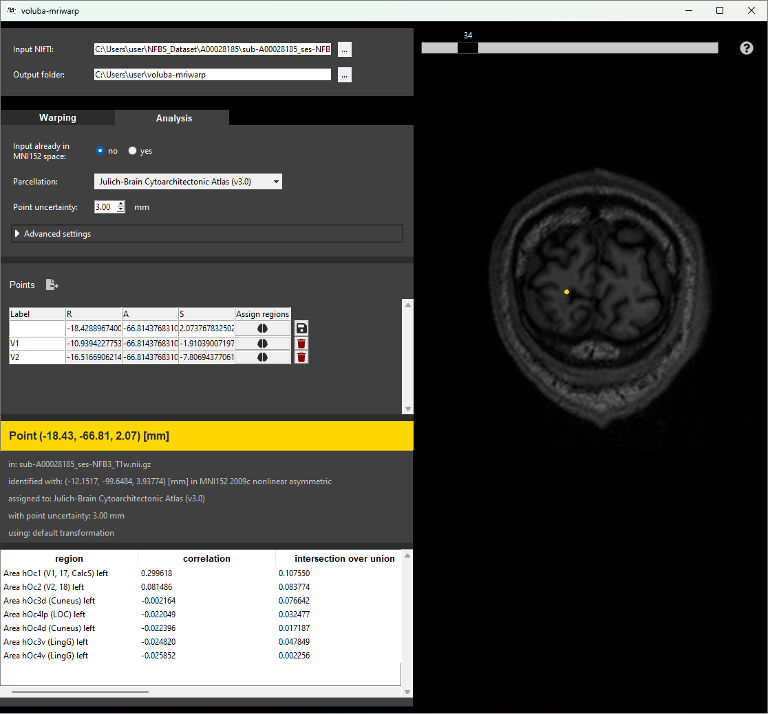Screen dimensions: 768x714
Task: Browse for the Input NIfTI file
Action: point(344,48)
